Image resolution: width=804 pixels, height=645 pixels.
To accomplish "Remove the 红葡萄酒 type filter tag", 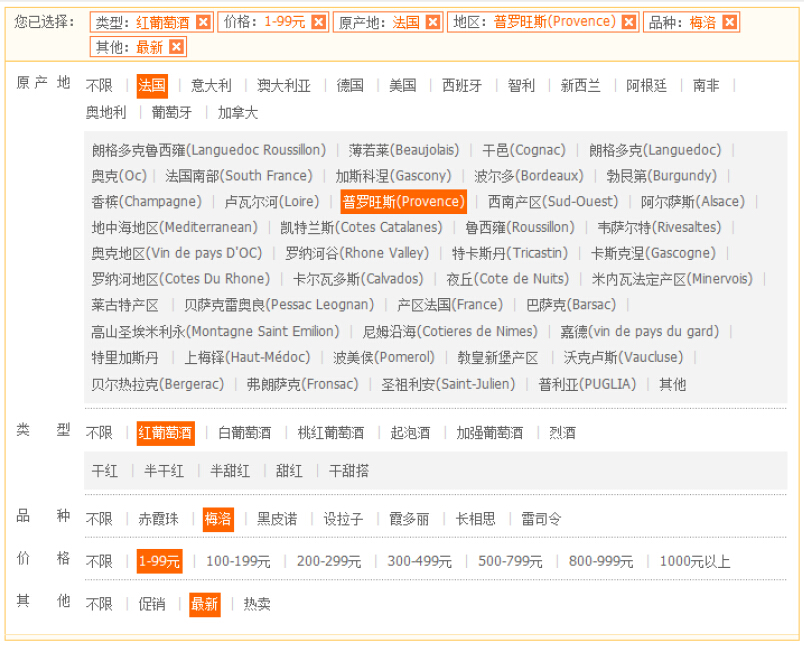I will tap(205, 21).
